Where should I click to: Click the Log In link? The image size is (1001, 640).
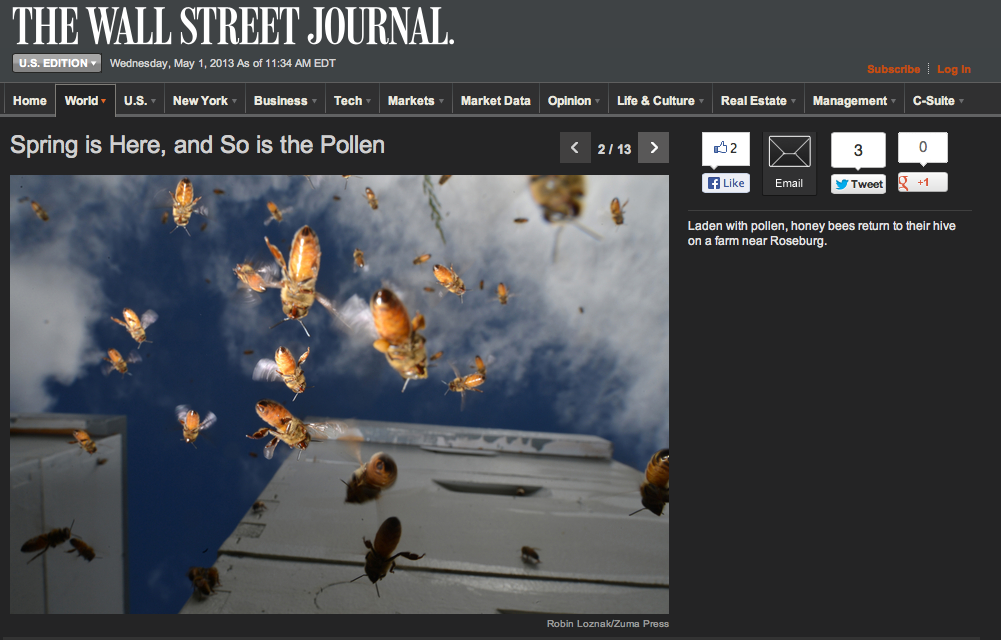pyautogui.click(x=953, y=69)
